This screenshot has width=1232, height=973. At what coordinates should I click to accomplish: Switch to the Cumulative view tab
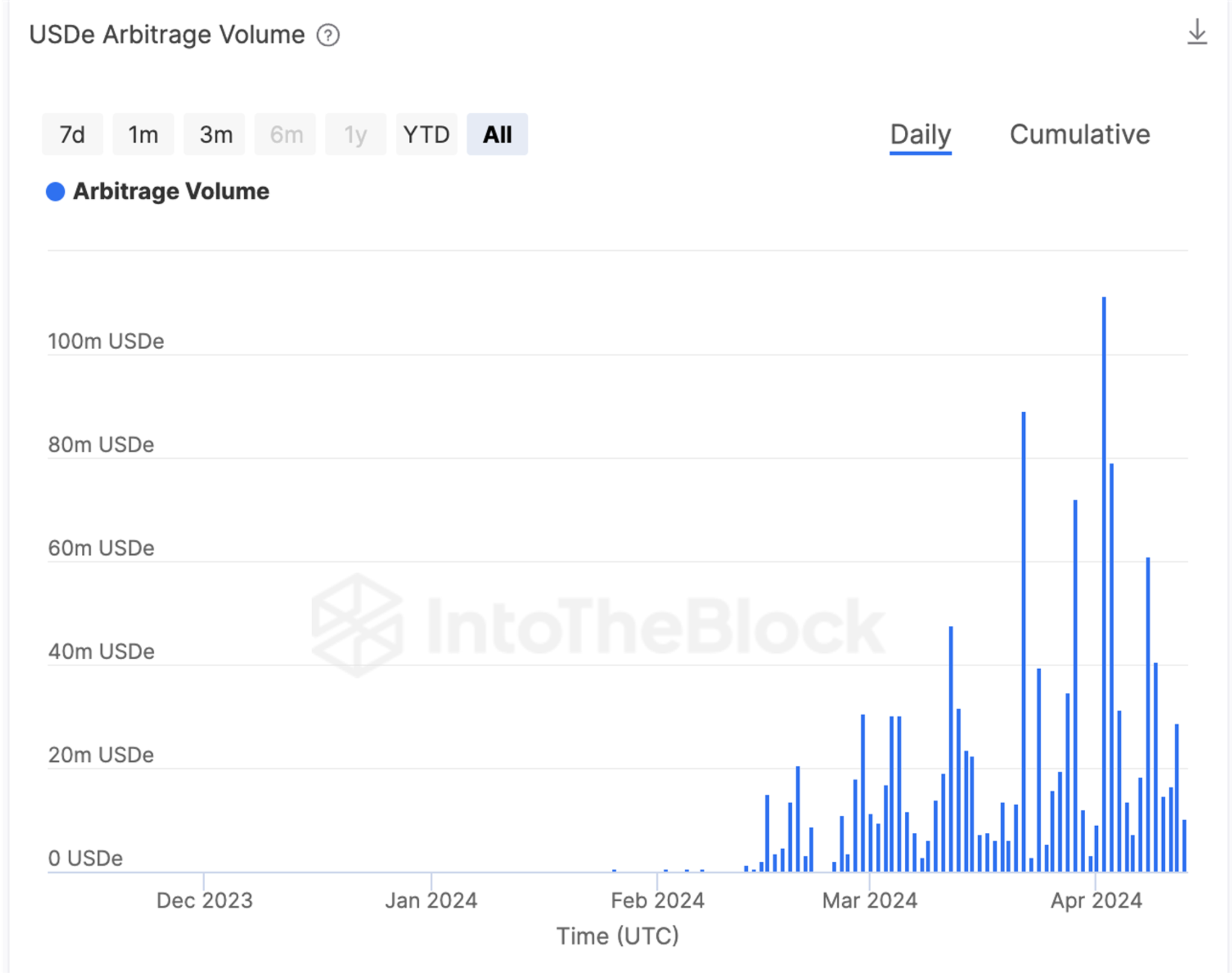(x=1079, y=135)
